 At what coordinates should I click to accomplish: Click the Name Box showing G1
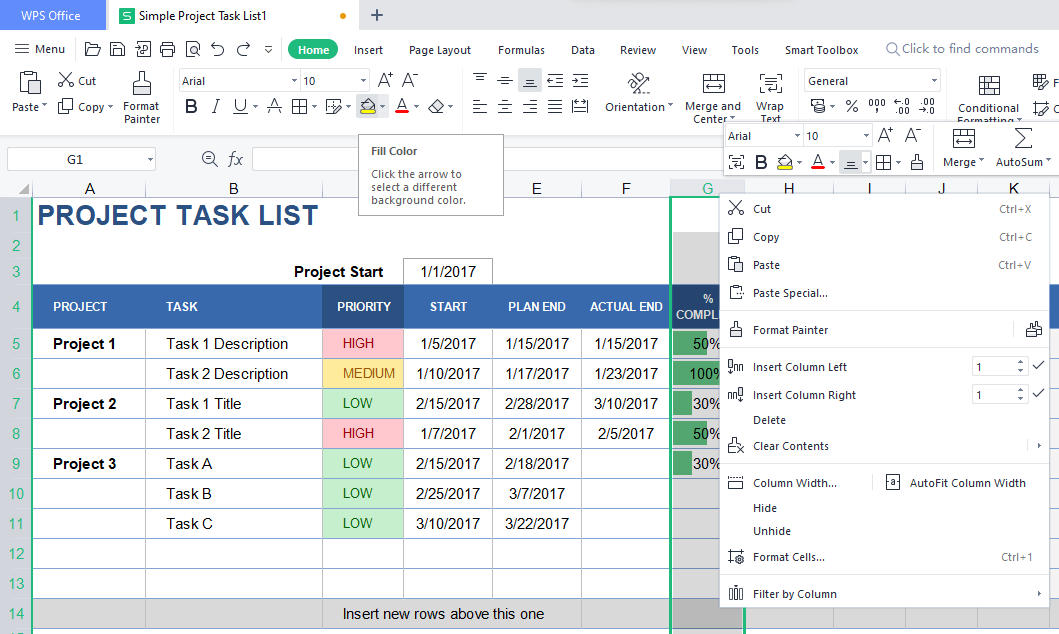coord(76,159)
